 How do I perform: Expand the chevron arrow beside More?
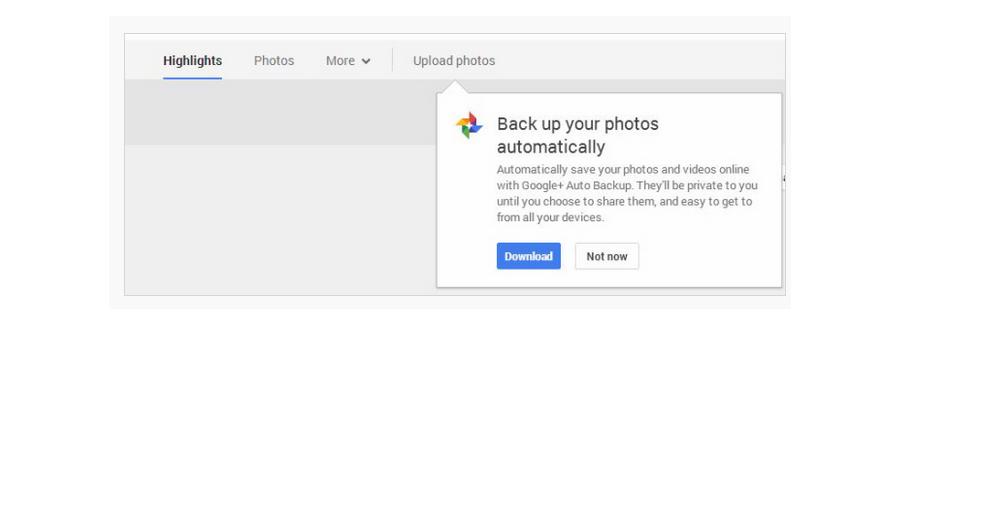click(x=365, y=61)
